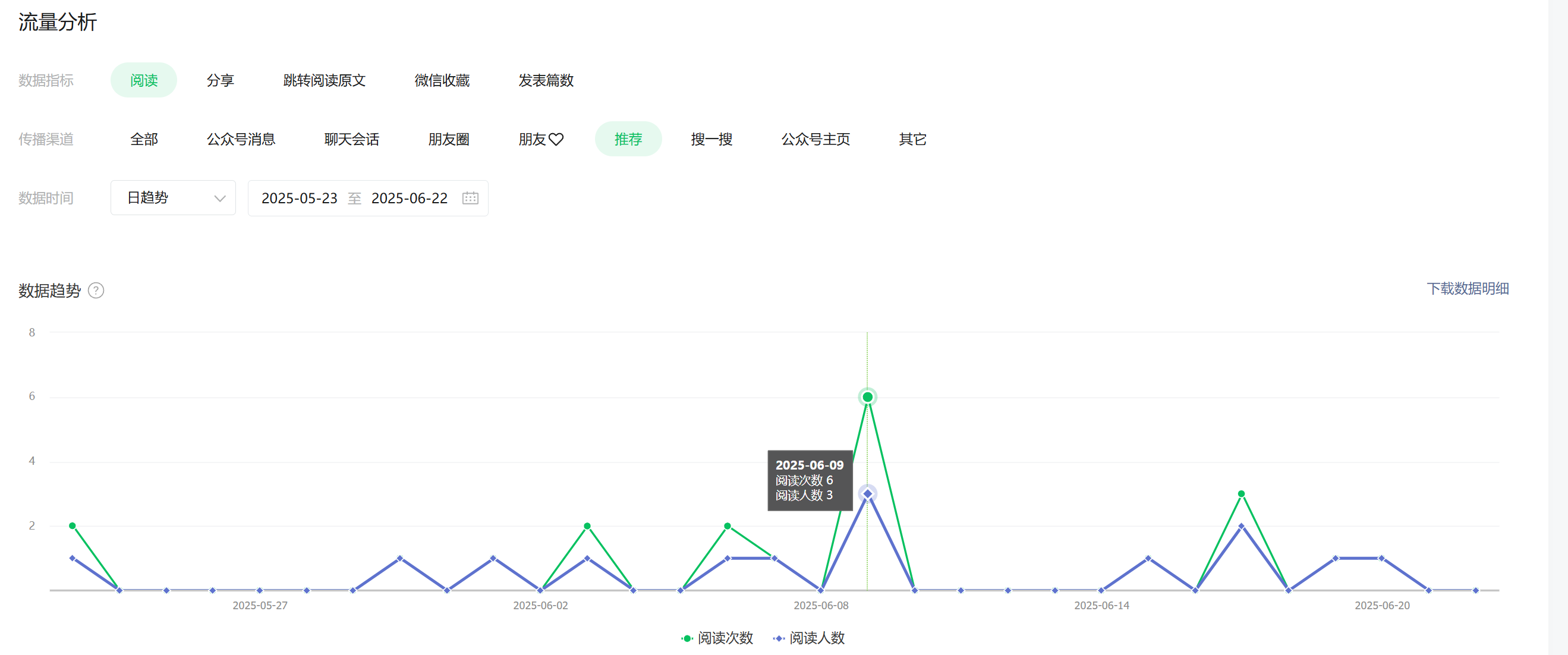Image resolution: width=1568 pixels, height=655 pixels.
Task: Select the 阅读 metric pill
Action: [144, 80]
